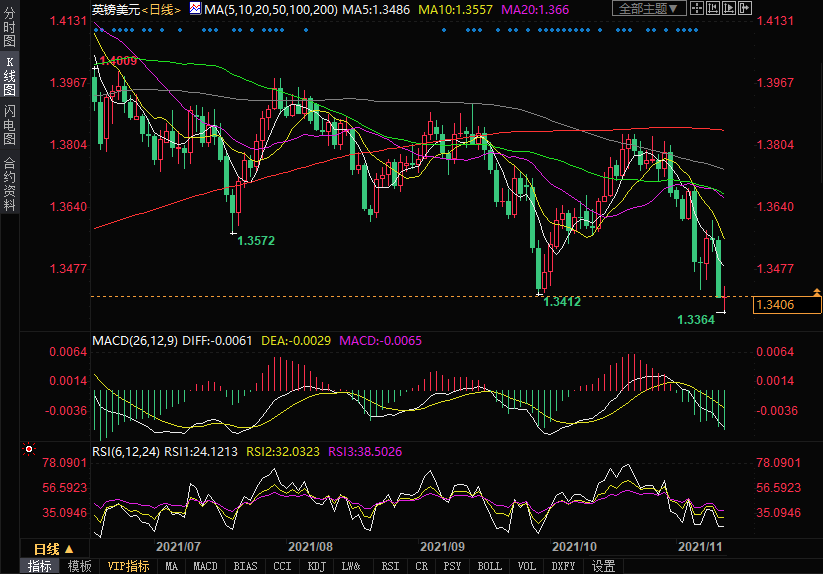Pick the CCI indicator
The width and height of the screenshot is (823, 574).
click(282, 566)
